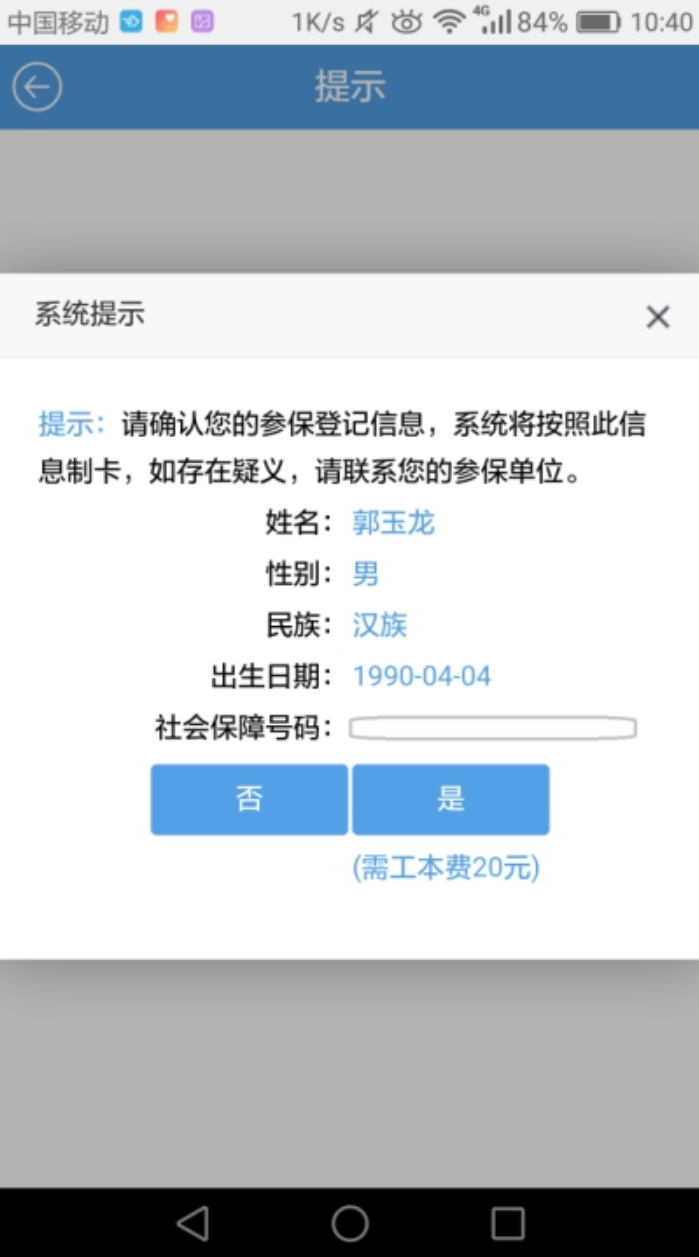This screenshot has height=1257, width=699.
Task: Tap the purple notification app icon
Action: (202, 21)
